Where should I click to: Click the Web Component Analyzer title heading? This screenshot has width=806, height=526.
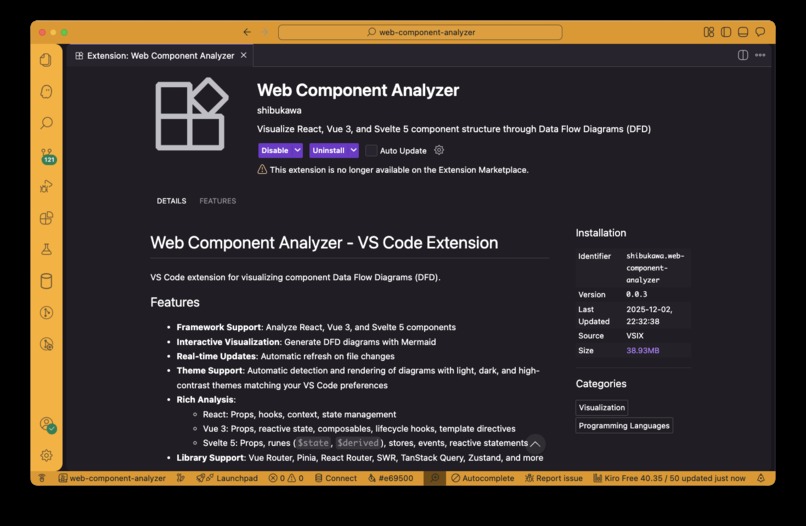(x=358, y=90)
